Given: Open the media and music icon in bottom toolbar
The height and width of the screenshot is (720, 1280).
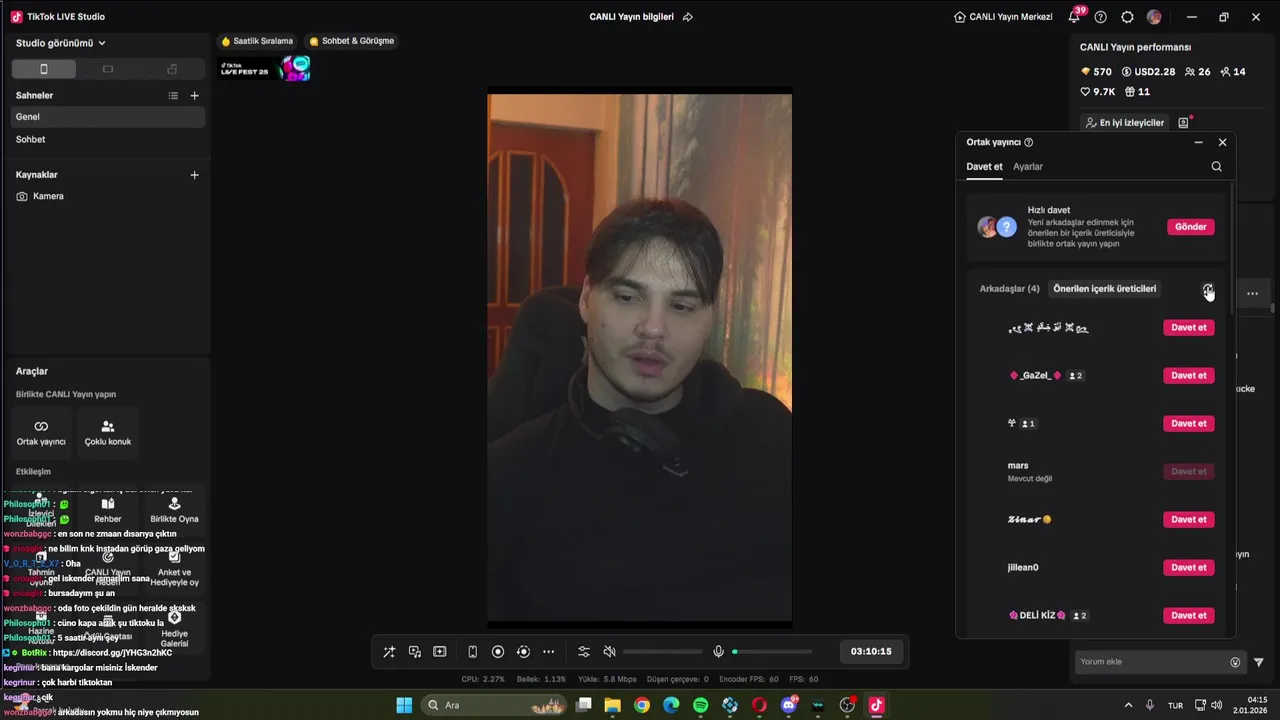Looking at the screenshot, I should tap(414, 652).
